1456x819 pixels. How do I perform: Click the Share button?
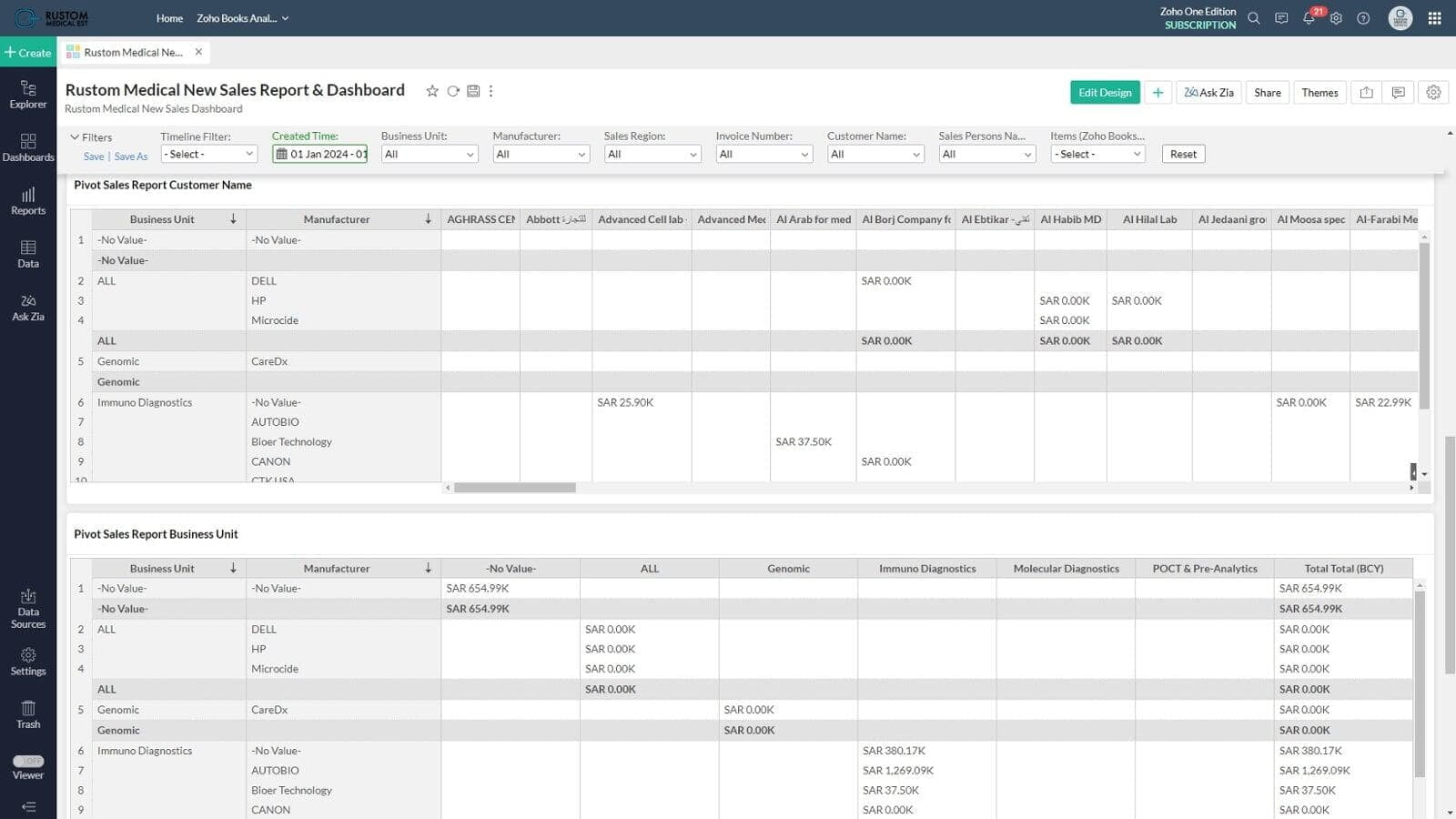click(x=1268, y=93)
